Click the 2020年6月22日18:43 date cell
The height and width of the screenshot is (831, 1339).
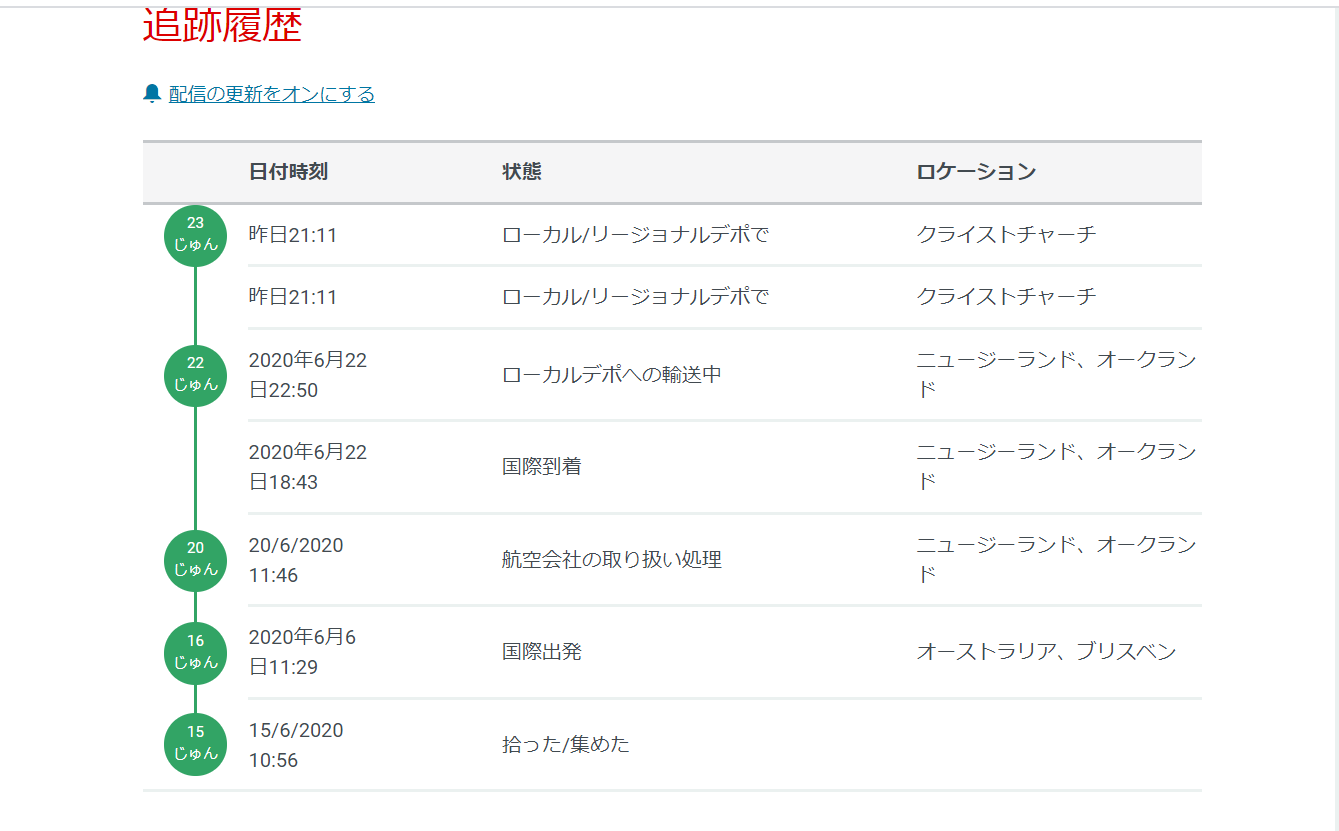tap(308, 467)
